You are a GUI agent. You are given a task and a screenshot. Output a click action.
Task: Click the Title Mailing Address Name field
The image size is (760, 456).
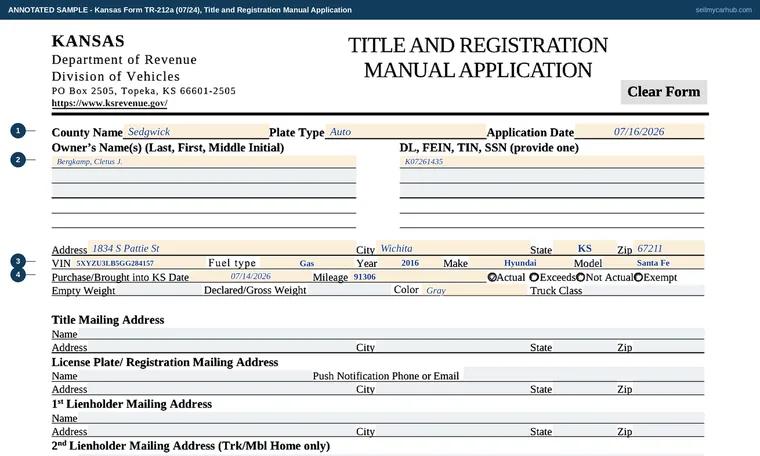pos(391,333)
